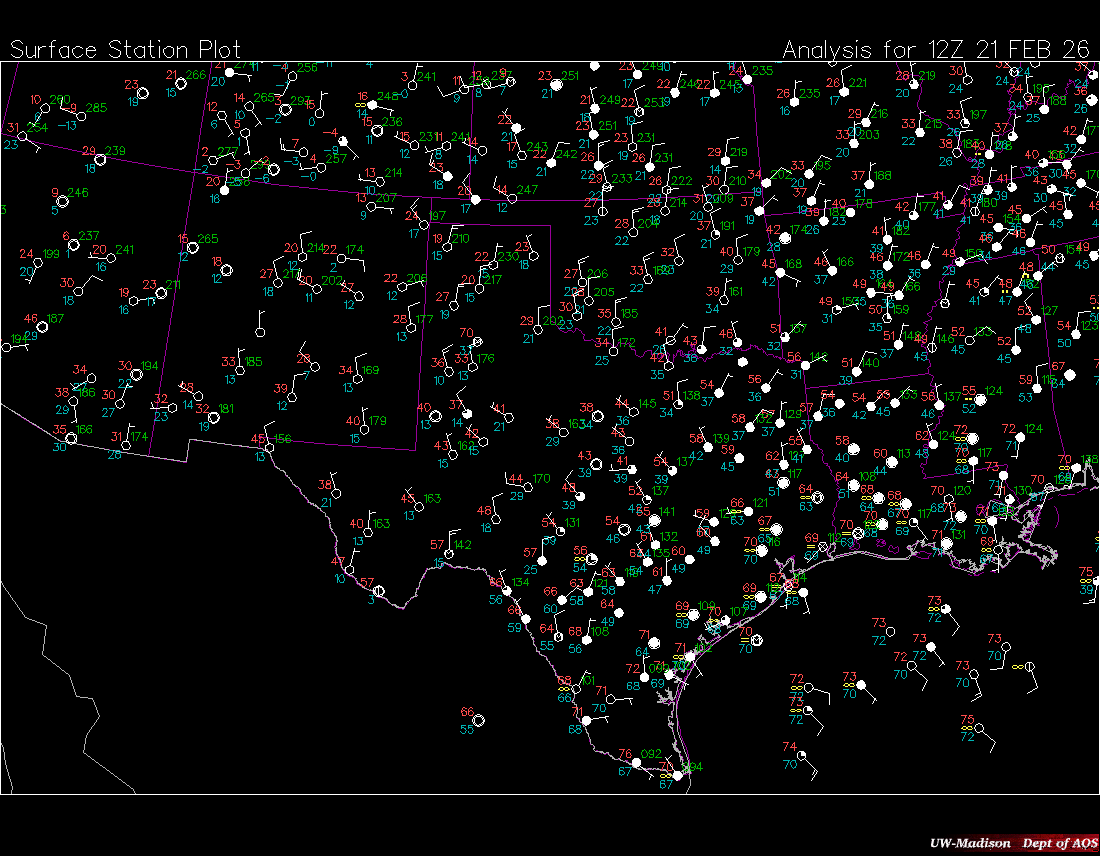
Task: Click station showing 34 and pressure 169
Action: click(358, 379)
